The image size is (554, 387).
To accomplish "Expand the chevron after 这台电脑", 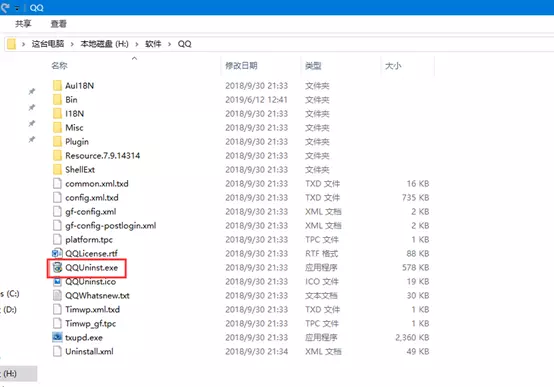I will [72, 44].
